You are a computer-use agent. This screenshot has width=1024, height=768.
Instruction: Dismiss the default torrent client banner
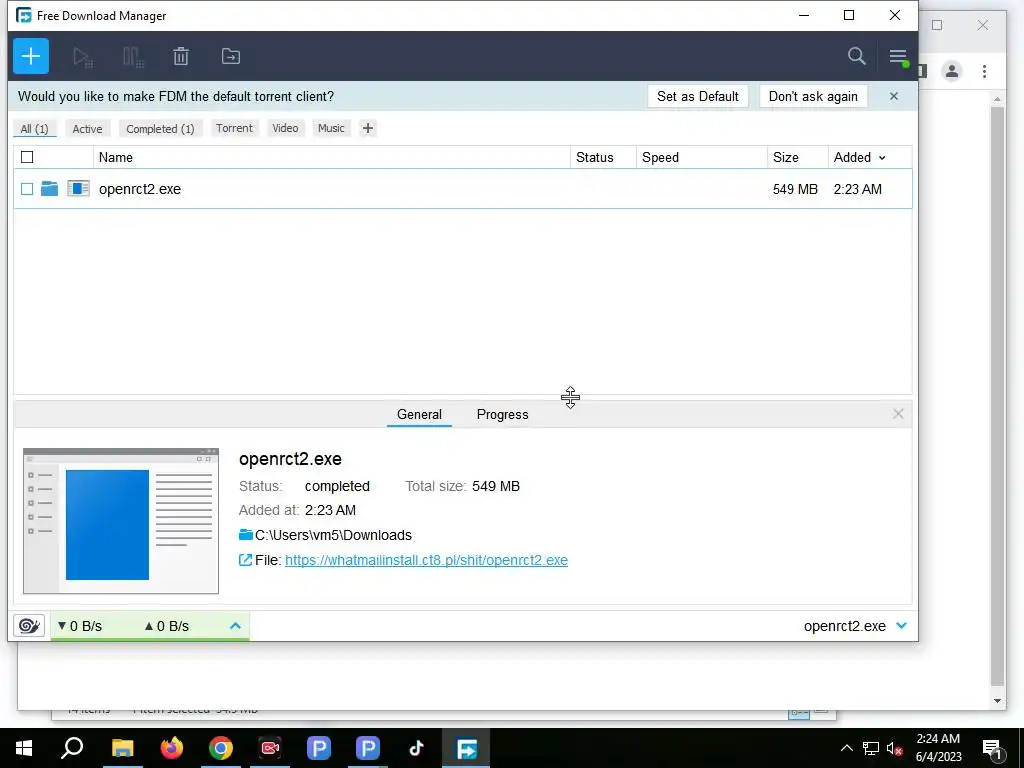point(893,96)
